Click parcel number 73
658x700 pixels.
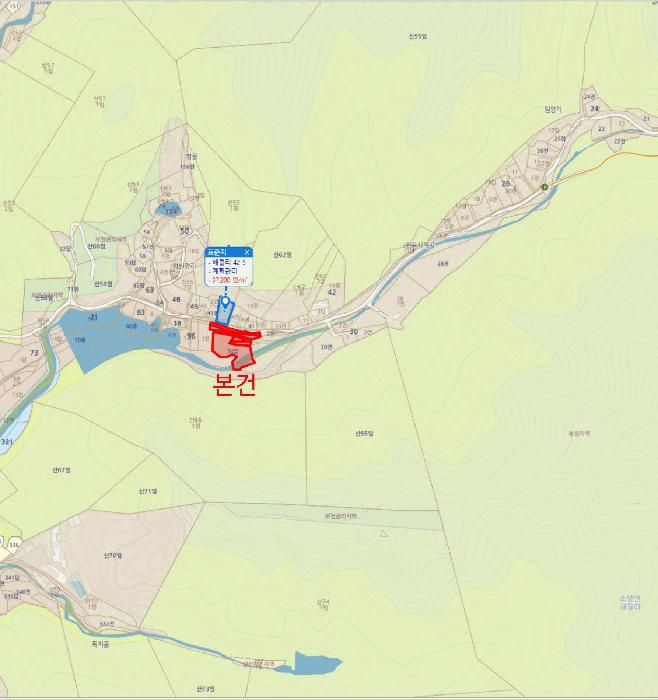34,353
